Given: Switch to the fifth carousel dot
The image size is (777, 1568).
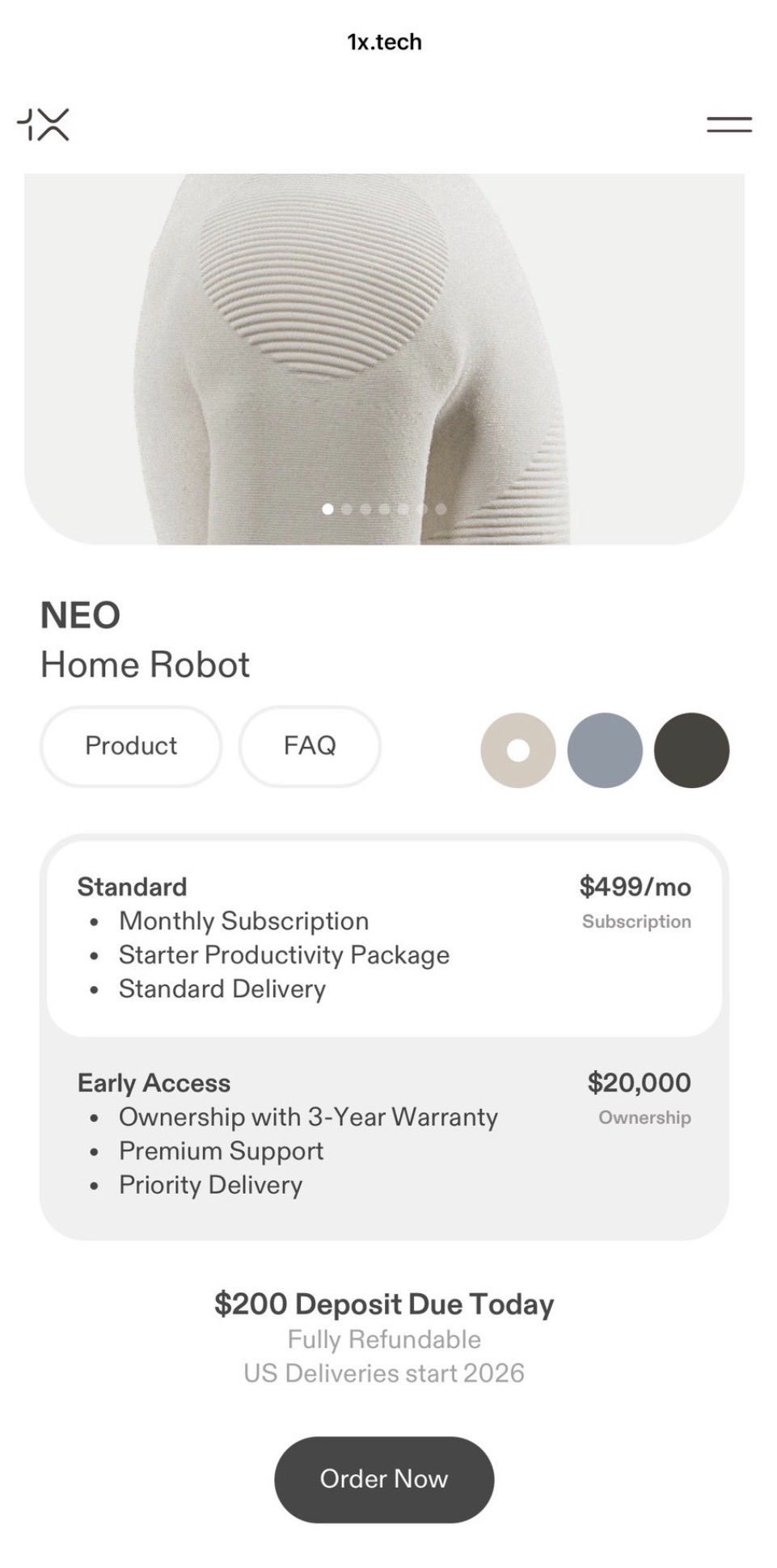Looking at the screenshot, I should click(x=403, y=509).
